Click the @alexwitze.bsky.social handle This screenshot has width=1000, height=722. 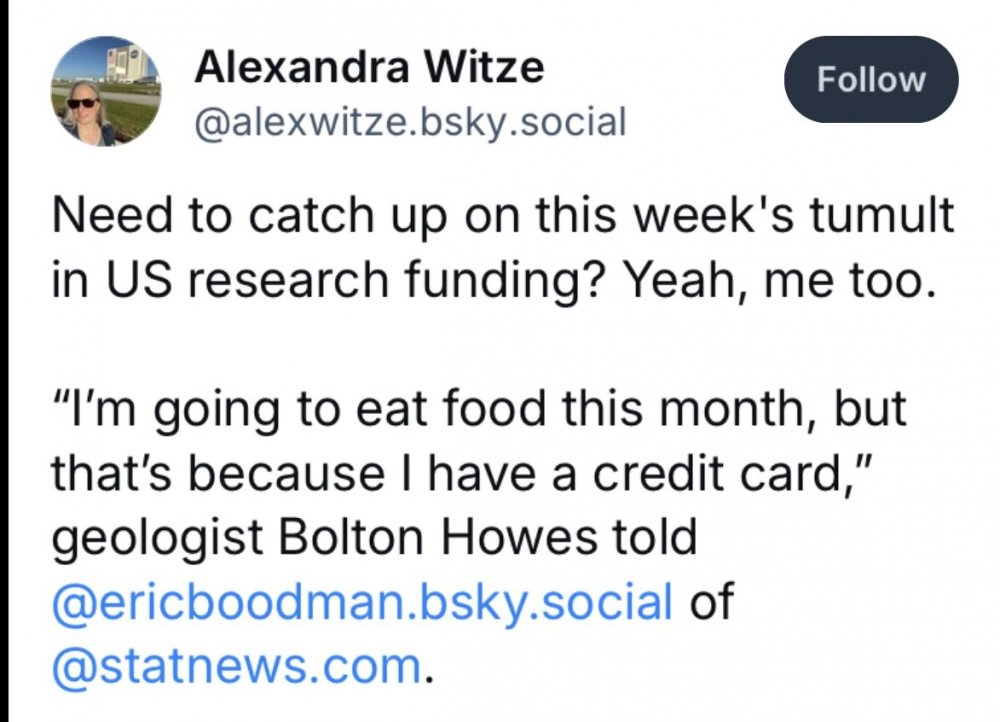[x=410, y=122]
